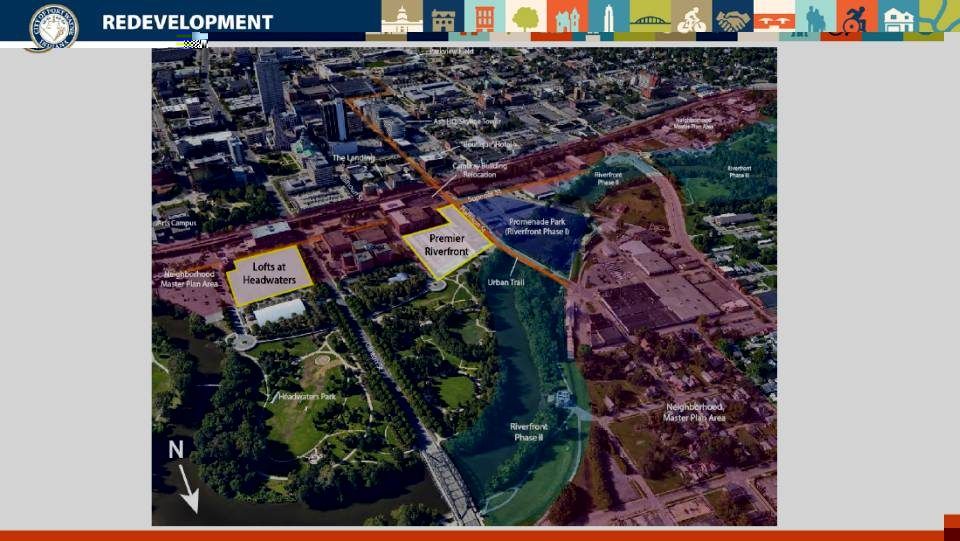Select the Lofts at Headwaters parcel
Screen dimensions: 960x541
(268, 273)
